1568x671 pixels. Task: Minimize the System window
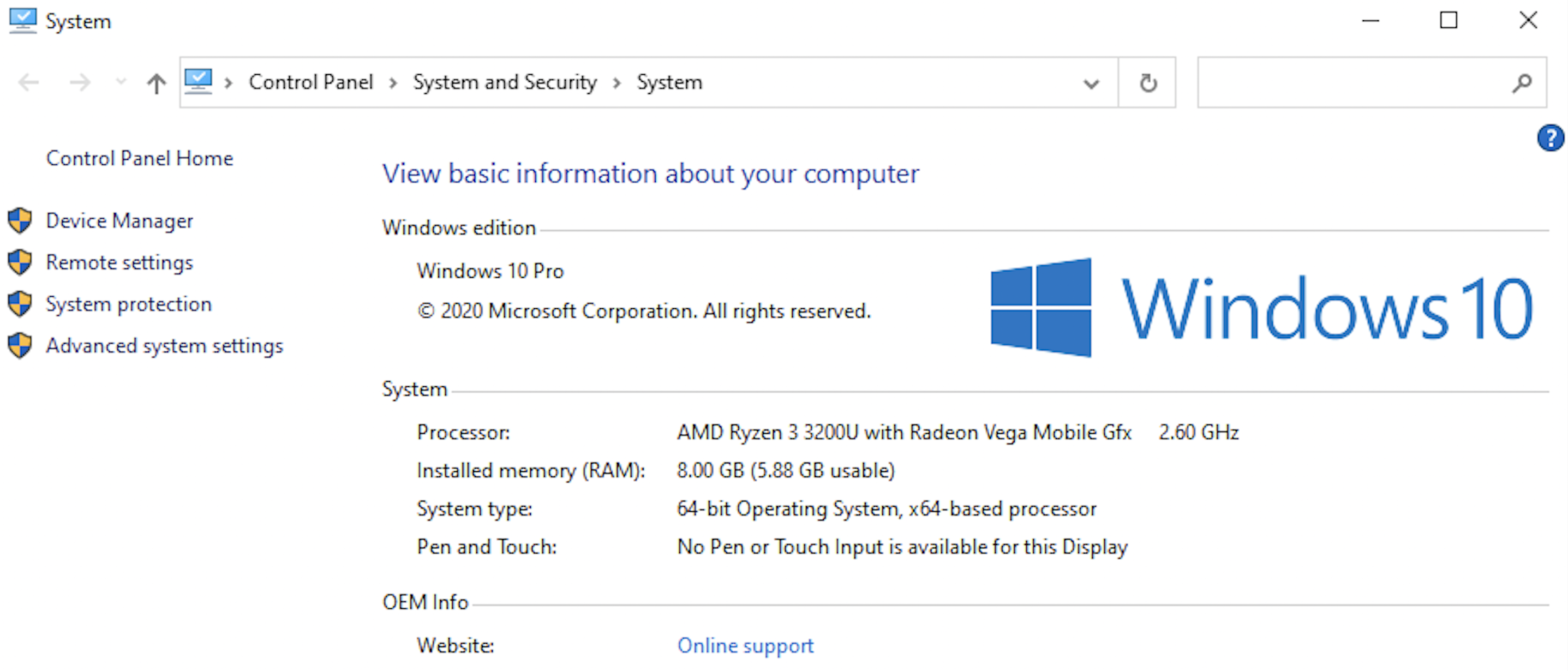(x=1370, y=21)
